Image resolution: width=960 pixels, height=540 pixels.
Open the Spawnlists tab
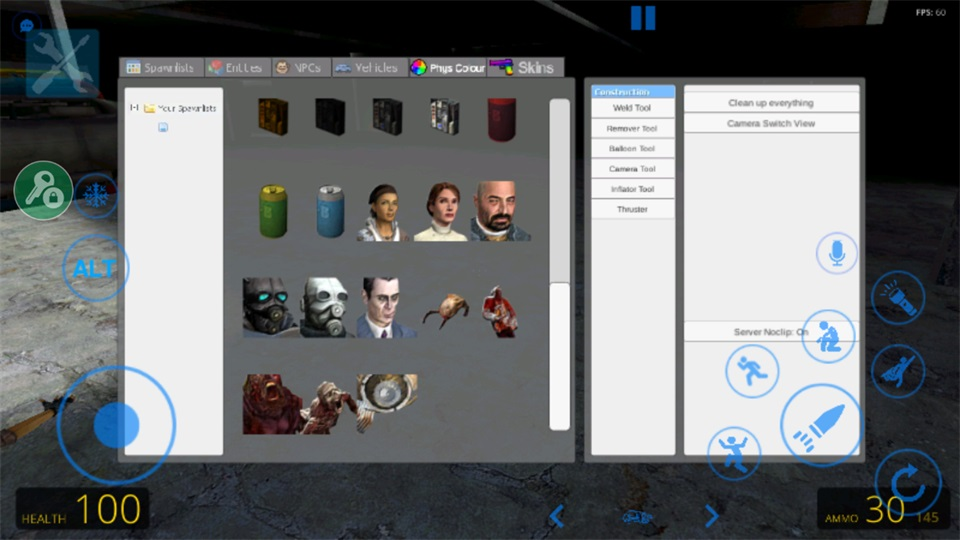click(x=161, y=67)
